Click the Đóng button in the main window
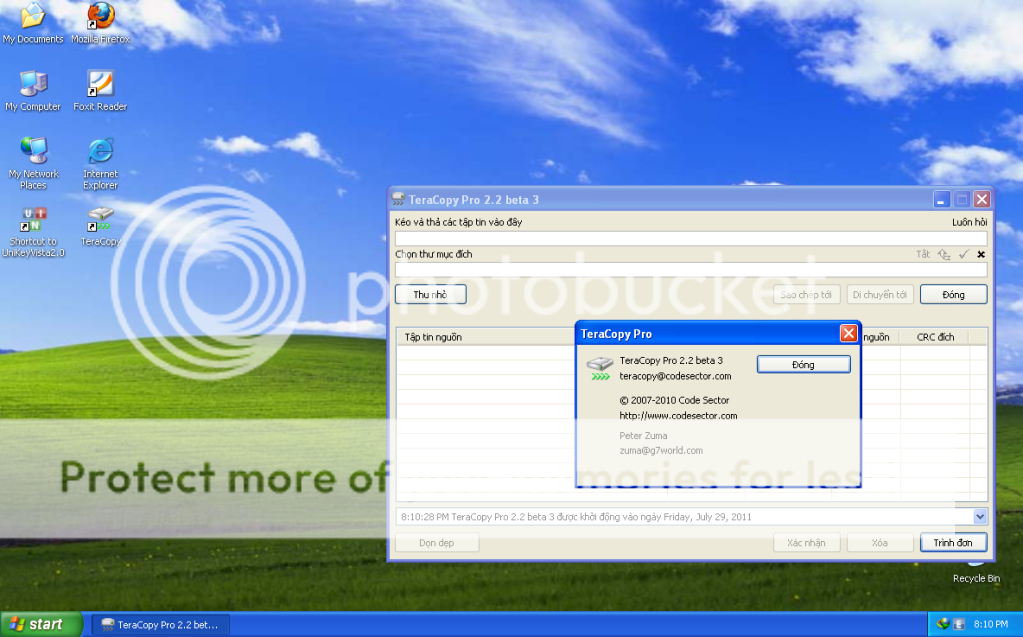This screenshot has width=1023, height=637. (953, 294)
